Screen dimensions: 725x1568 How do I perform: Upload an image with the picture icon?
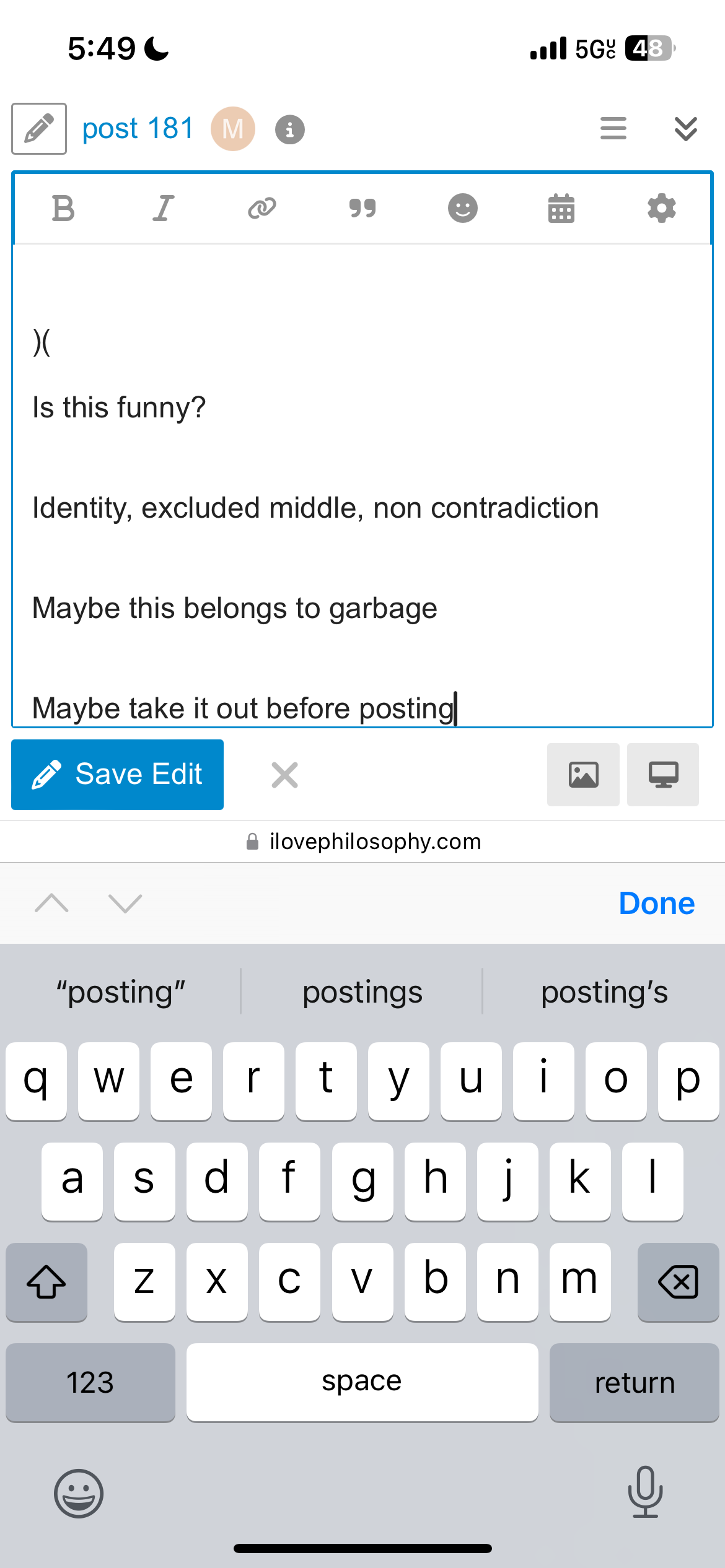(583, 775)
